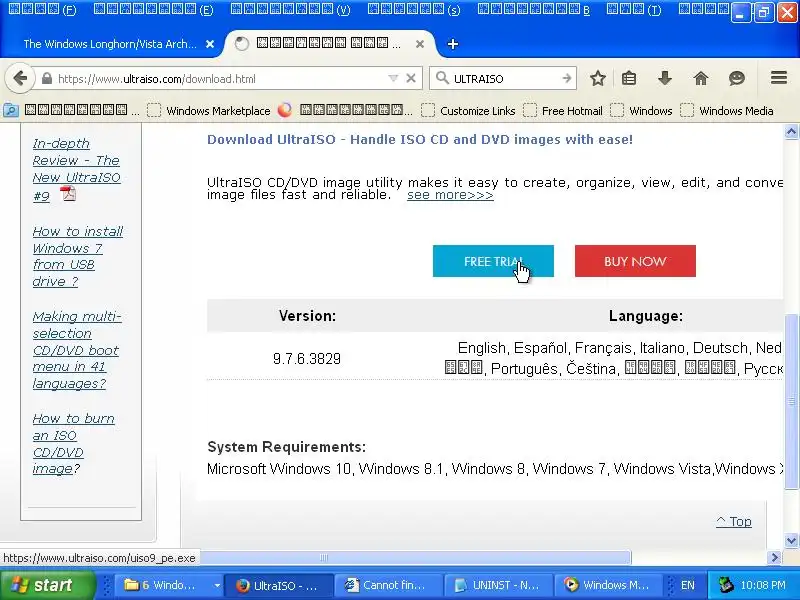
Task: Click the padlock icon in address bar
Action: coord(47,79)
